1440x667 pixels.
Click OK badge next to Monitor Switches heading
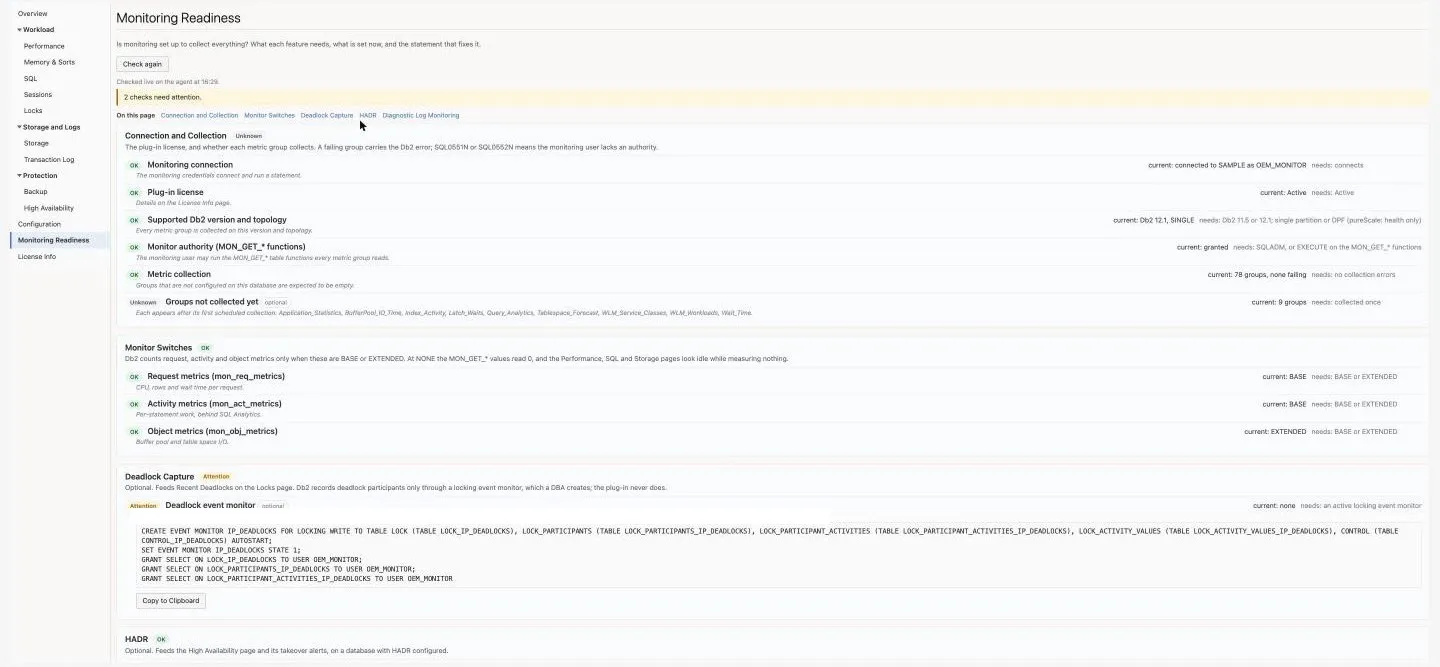(206, 348)
